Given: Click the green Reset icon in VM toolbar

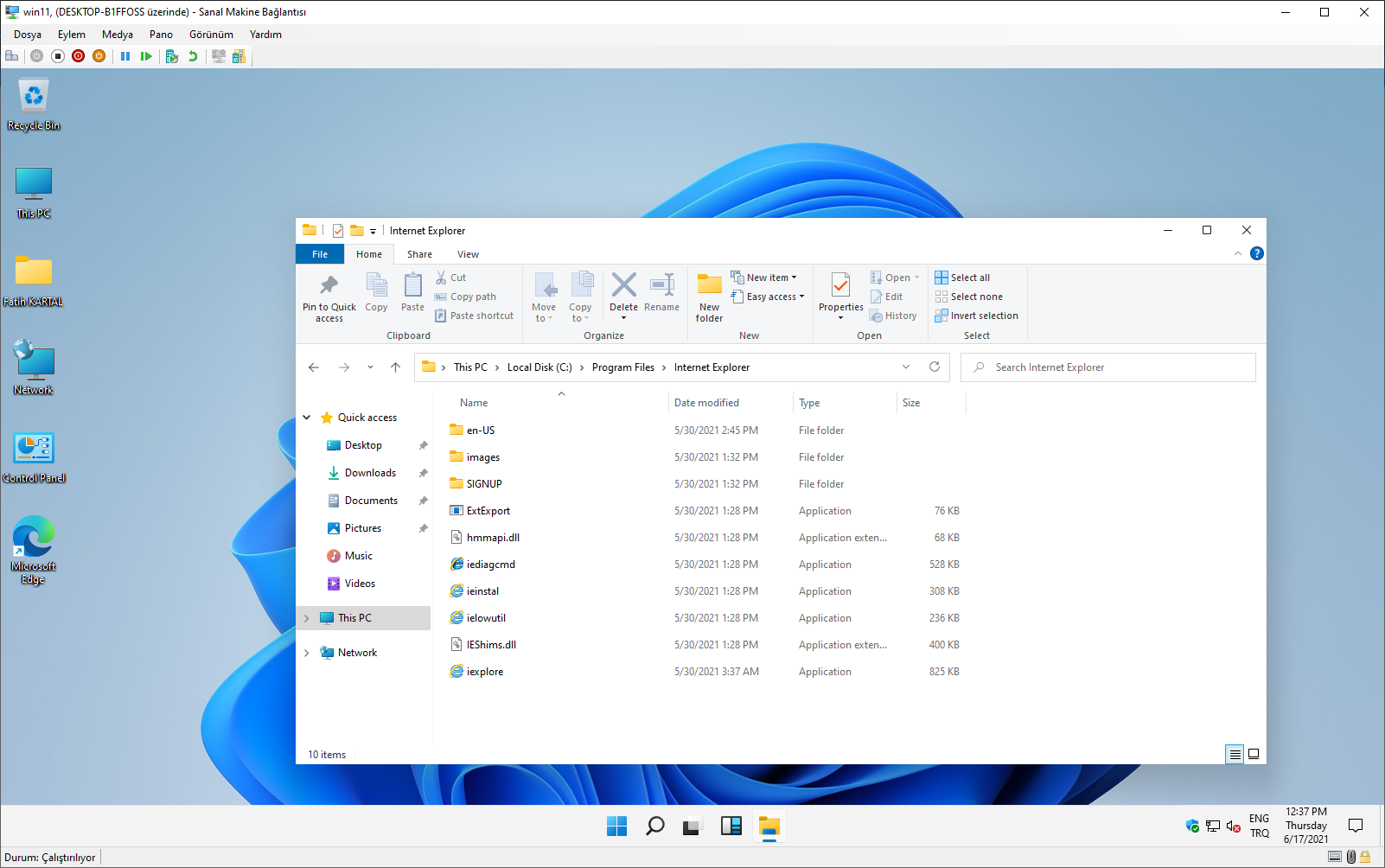Looking at the screenshot, I should pos(146,56).
